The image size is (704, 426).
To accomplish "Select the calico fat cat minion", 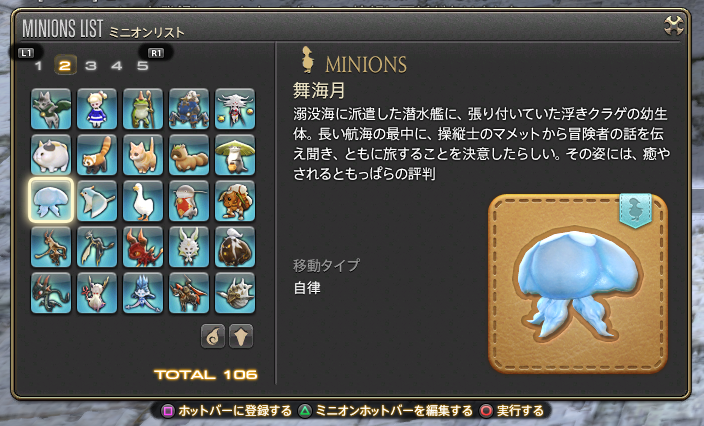I will (x=51, y=155).
